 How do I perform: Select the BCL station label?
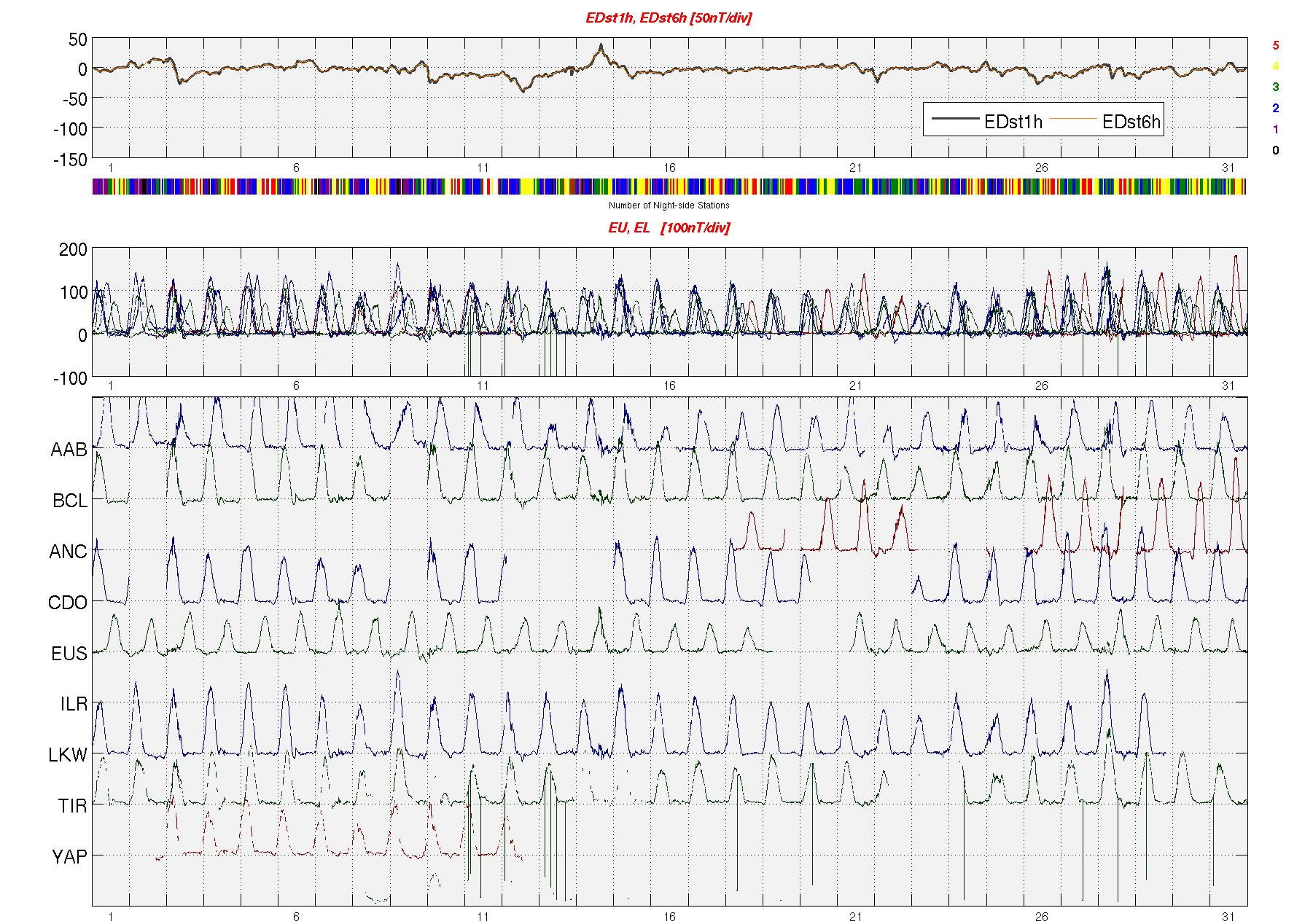[70, 501]
